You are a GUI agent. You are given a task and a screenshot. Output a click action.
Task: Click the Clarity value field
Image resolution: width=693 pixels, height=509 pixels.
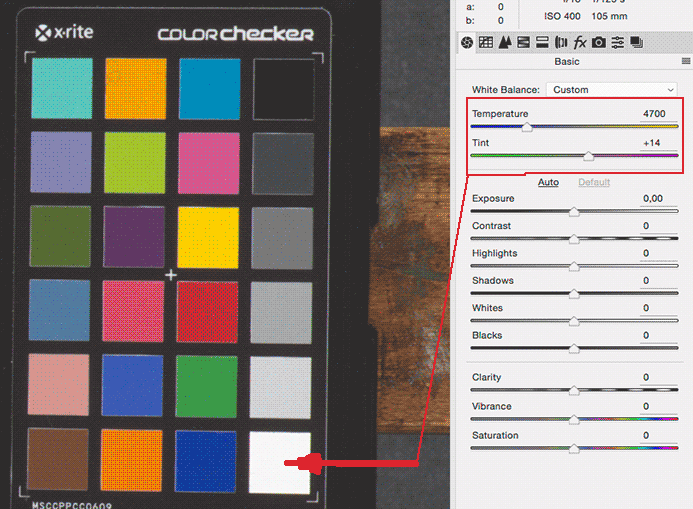(658, 378)
